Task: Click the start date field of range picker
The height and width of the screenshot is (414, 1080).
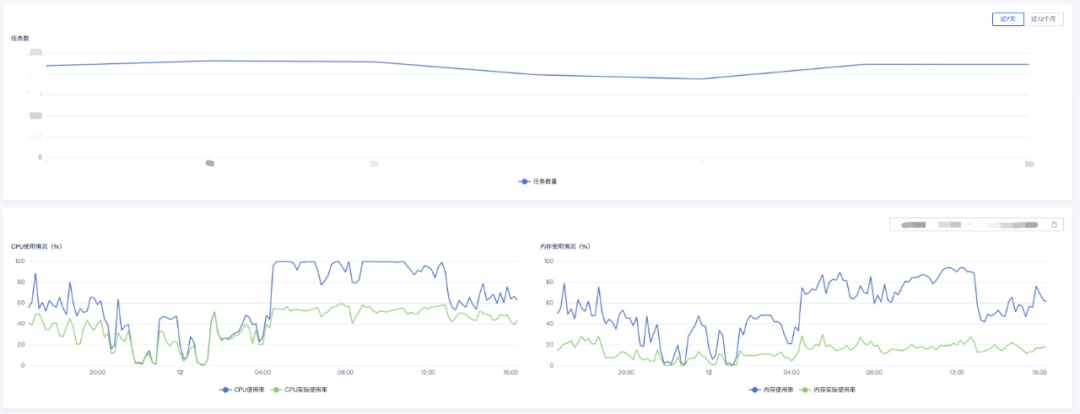Action: coord(932,225)
